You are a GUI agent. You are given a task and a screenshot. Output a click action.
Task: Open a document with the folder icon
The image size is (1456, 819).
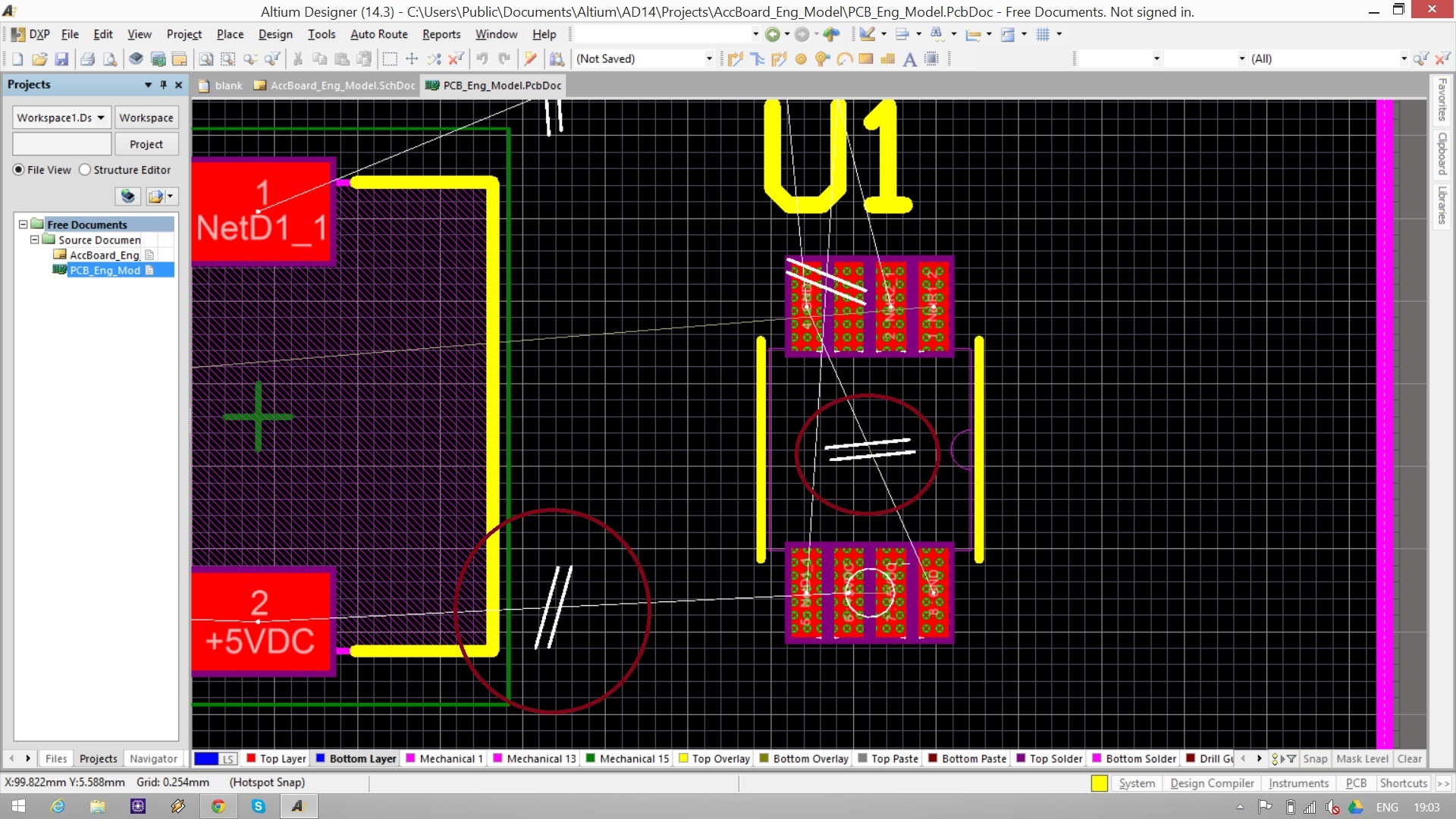coord(39,59)
